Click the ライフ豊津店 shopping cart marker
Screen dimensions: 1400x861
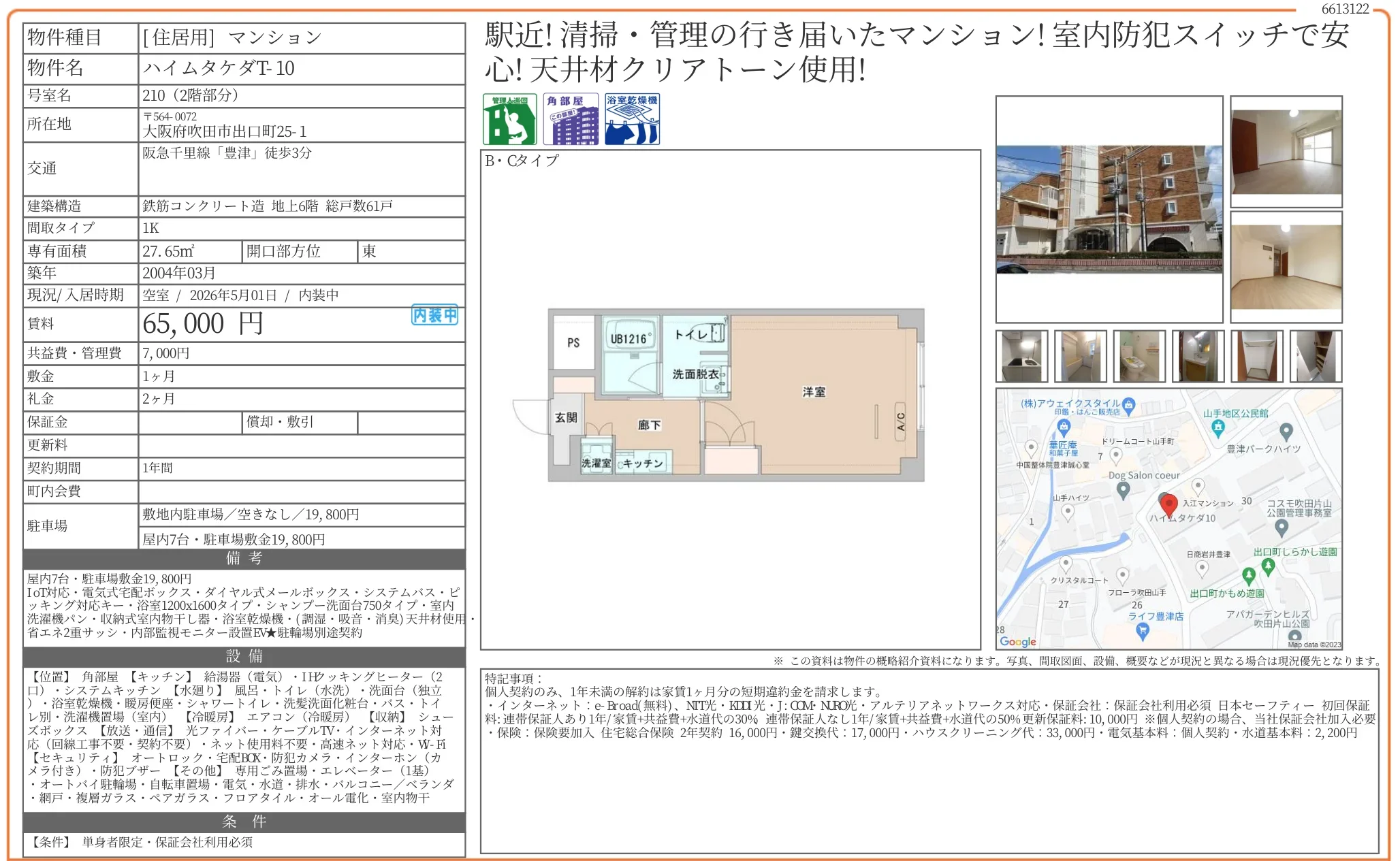(x=1143, y=630)
